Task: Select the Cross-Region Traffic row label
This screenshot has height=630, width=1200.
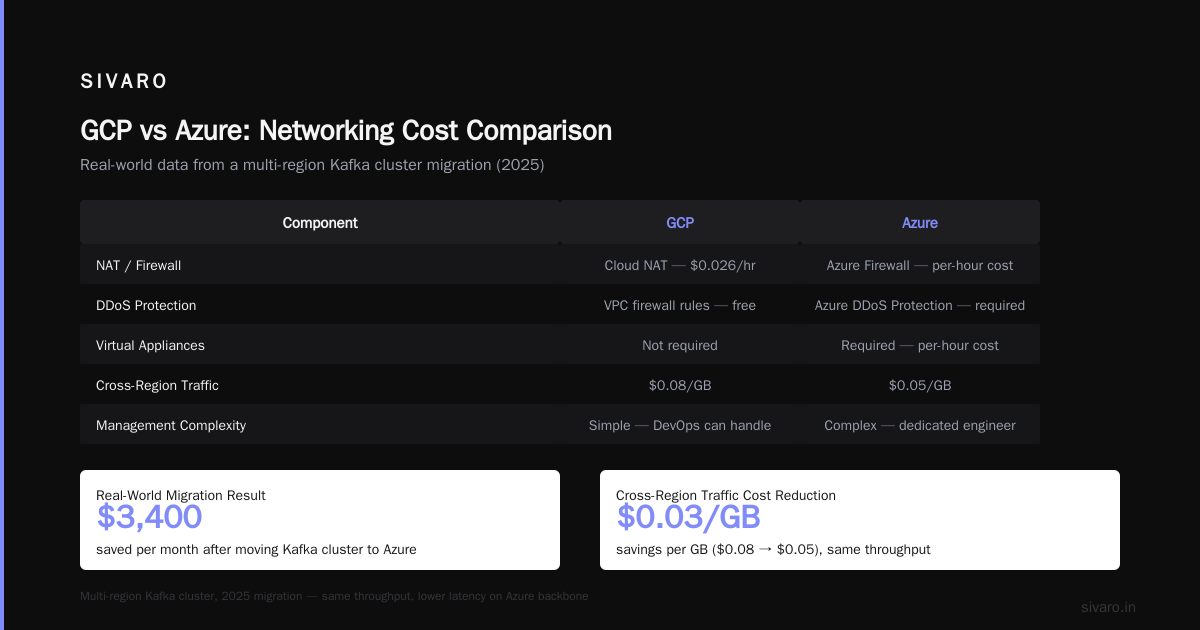Action: pyautogui.click(x=157, y=386)
